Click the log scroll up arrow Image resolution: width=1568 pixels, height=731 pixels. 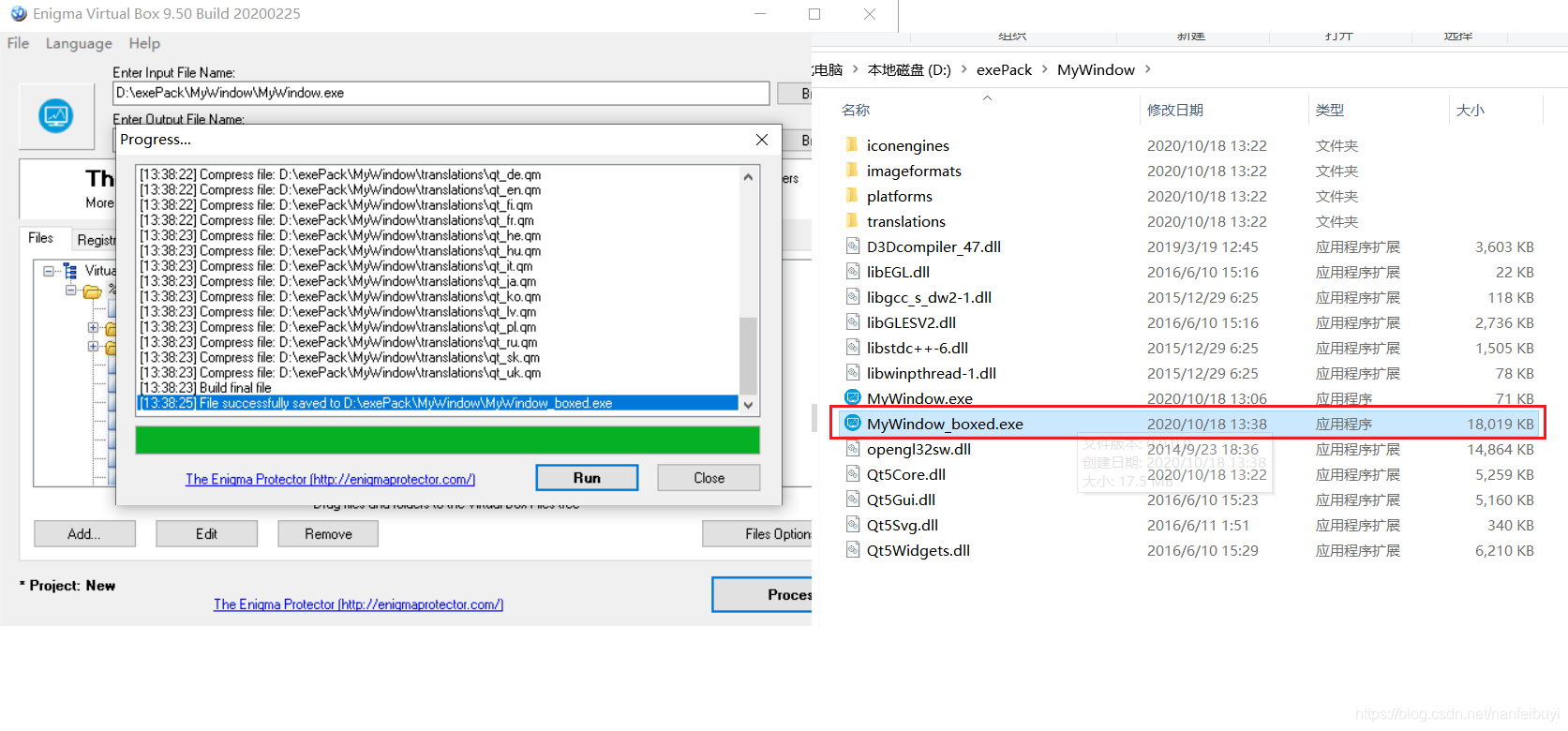click(x=748, y=176)
